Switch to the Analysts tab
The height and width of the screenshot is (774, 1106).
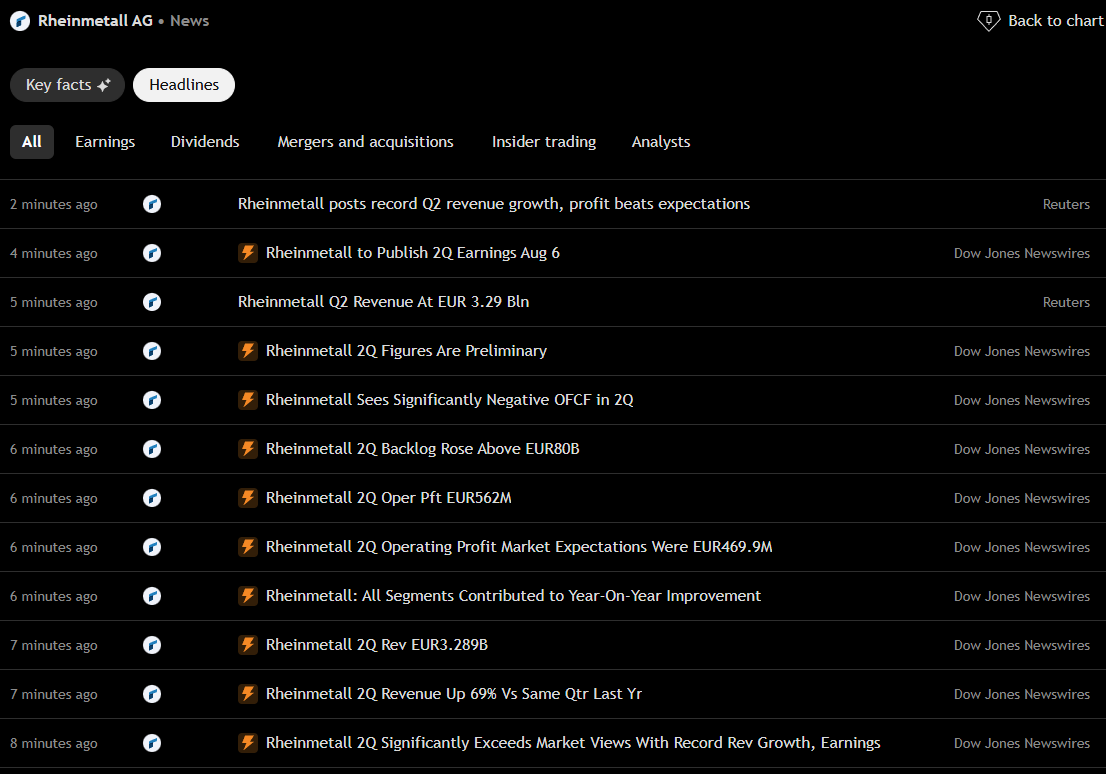[x=661, y=142]
